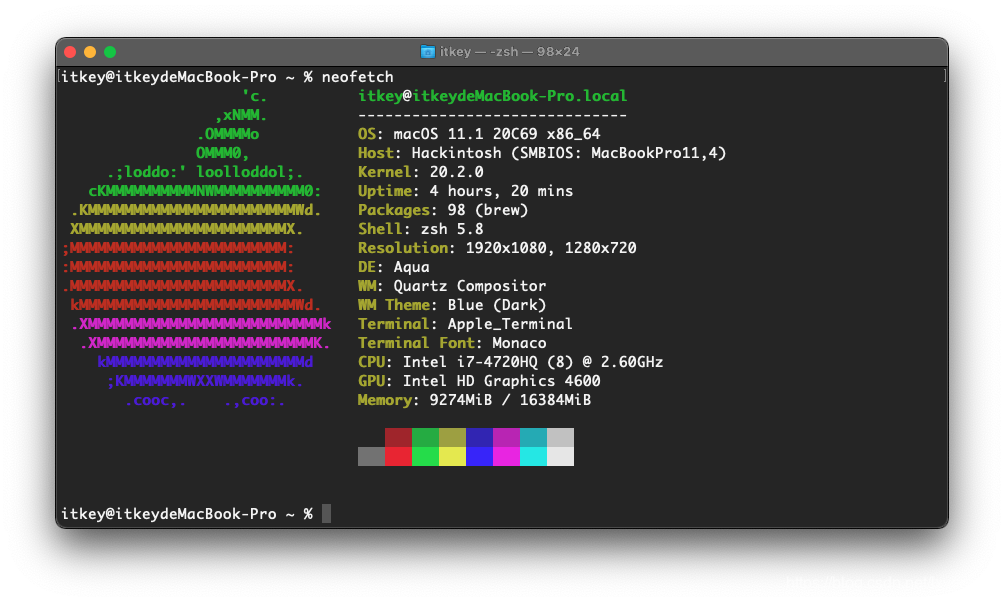Click the dark red color block, top row
This screenshot has height=602, width=1004.
pos(398,437)
